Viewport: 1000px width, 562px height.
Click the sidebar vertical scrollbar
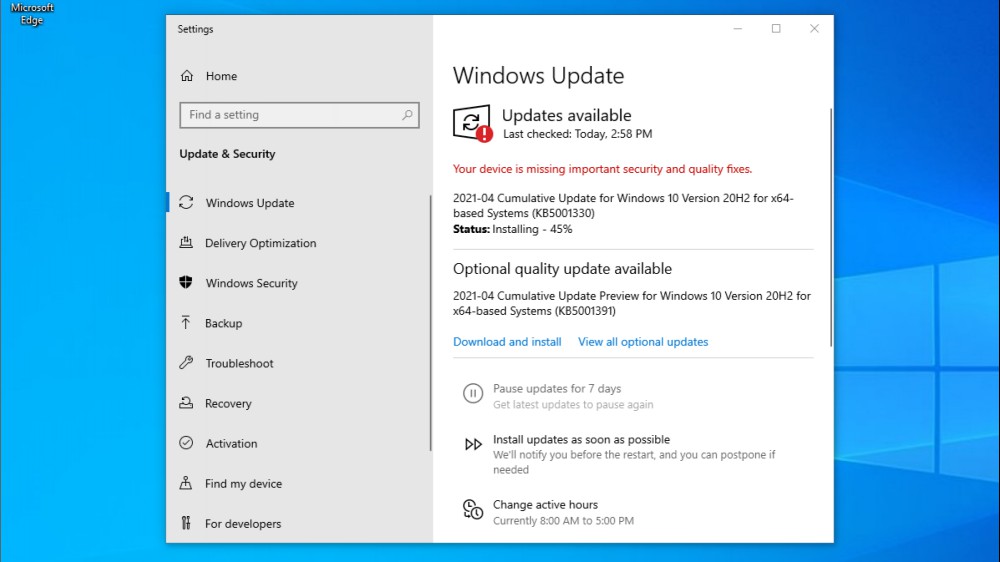click(x=430, y=323)
